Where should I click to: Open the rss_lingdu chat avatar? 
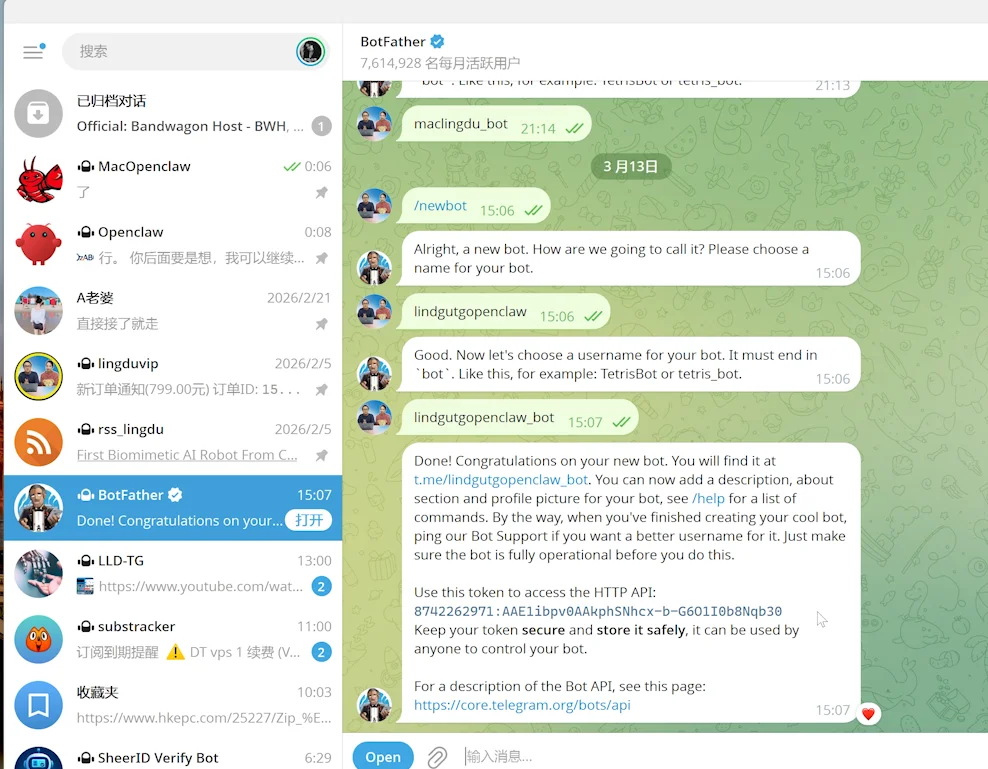point(38,442)
